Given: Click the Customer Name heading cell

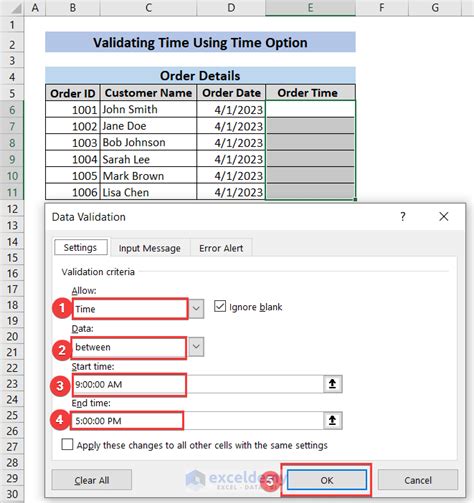Looking at the screenshot, I should 148,93.
